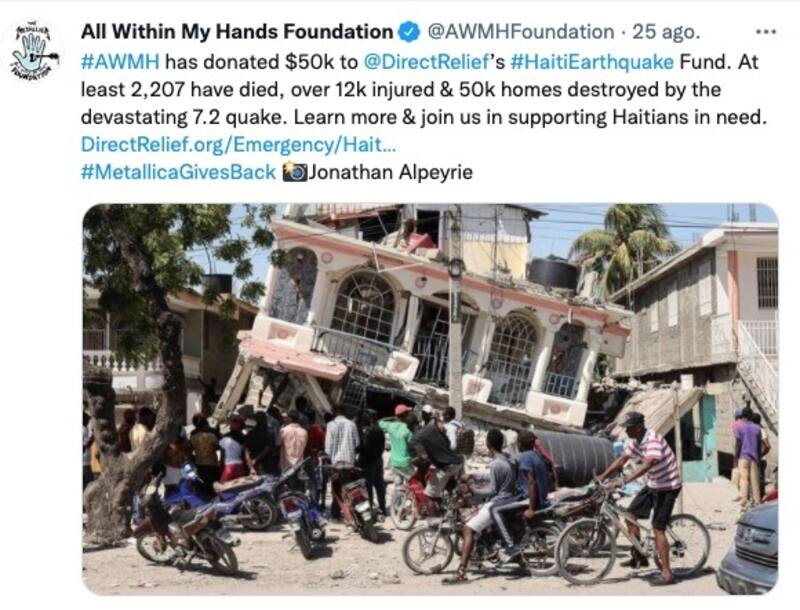
Task: Open the three-dot tweet options menu
Action: pyautogui.click(x=765, y=32)
